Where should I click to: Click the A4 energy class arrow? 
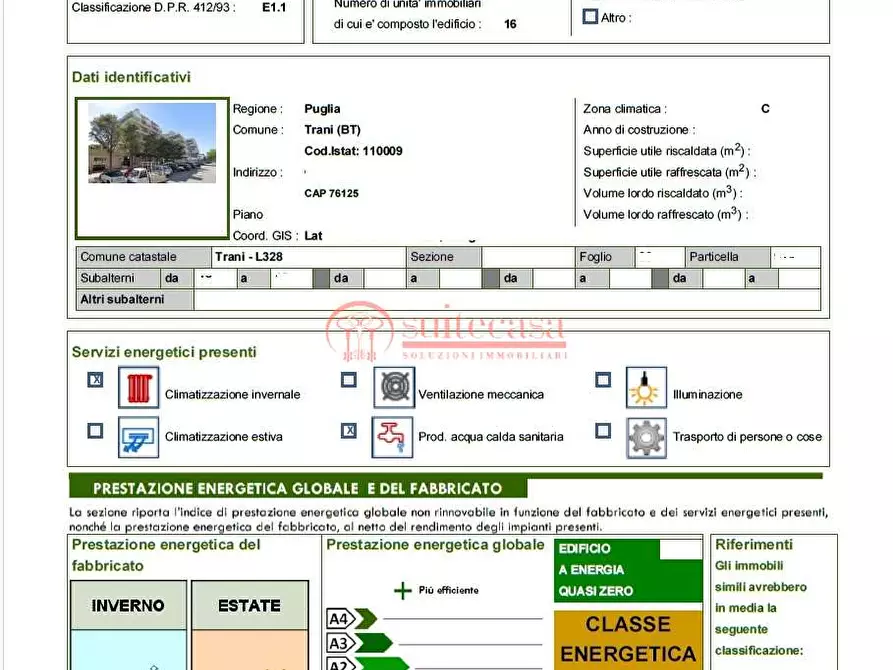tap(348, 620)
